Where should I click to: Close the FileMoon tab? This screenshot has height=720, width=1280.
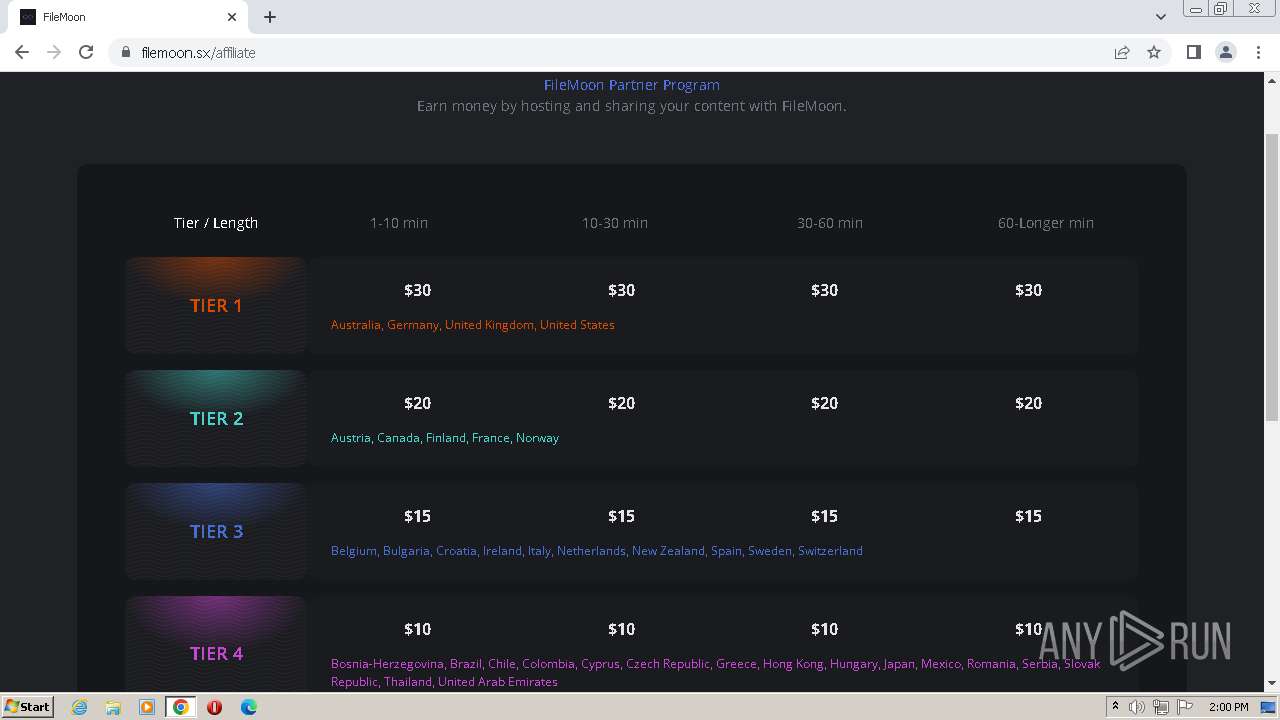232,17
